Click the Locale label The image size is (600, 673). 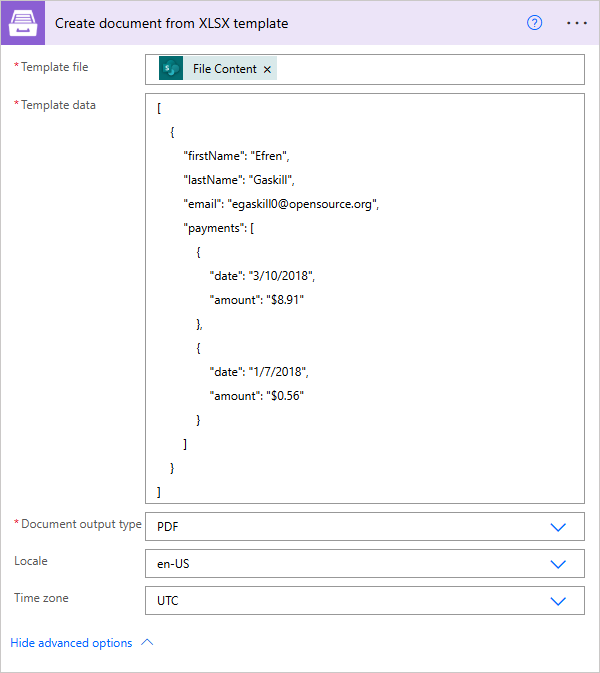click(31, 561)
